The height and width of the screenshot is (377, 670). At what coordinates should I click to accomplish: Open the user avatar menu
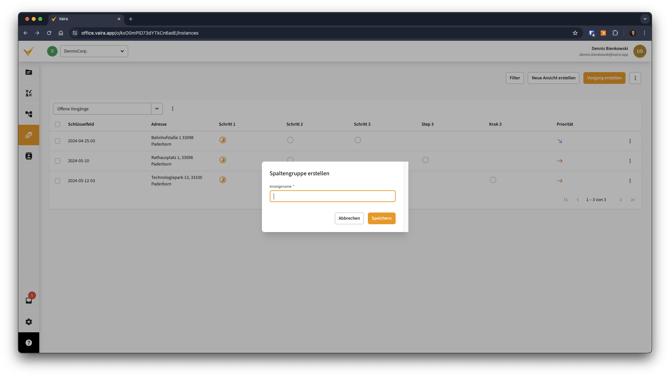[x=640, y=51]
